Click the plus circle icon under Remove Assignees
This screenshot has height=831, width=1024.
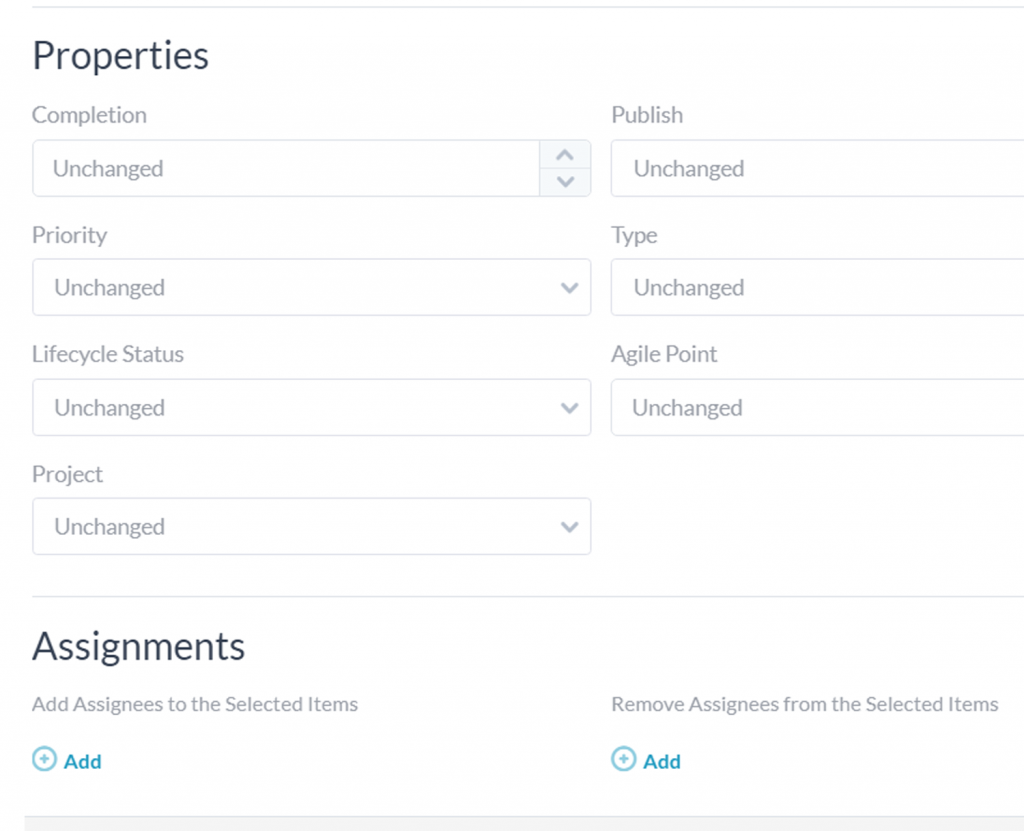pos(623,760)
